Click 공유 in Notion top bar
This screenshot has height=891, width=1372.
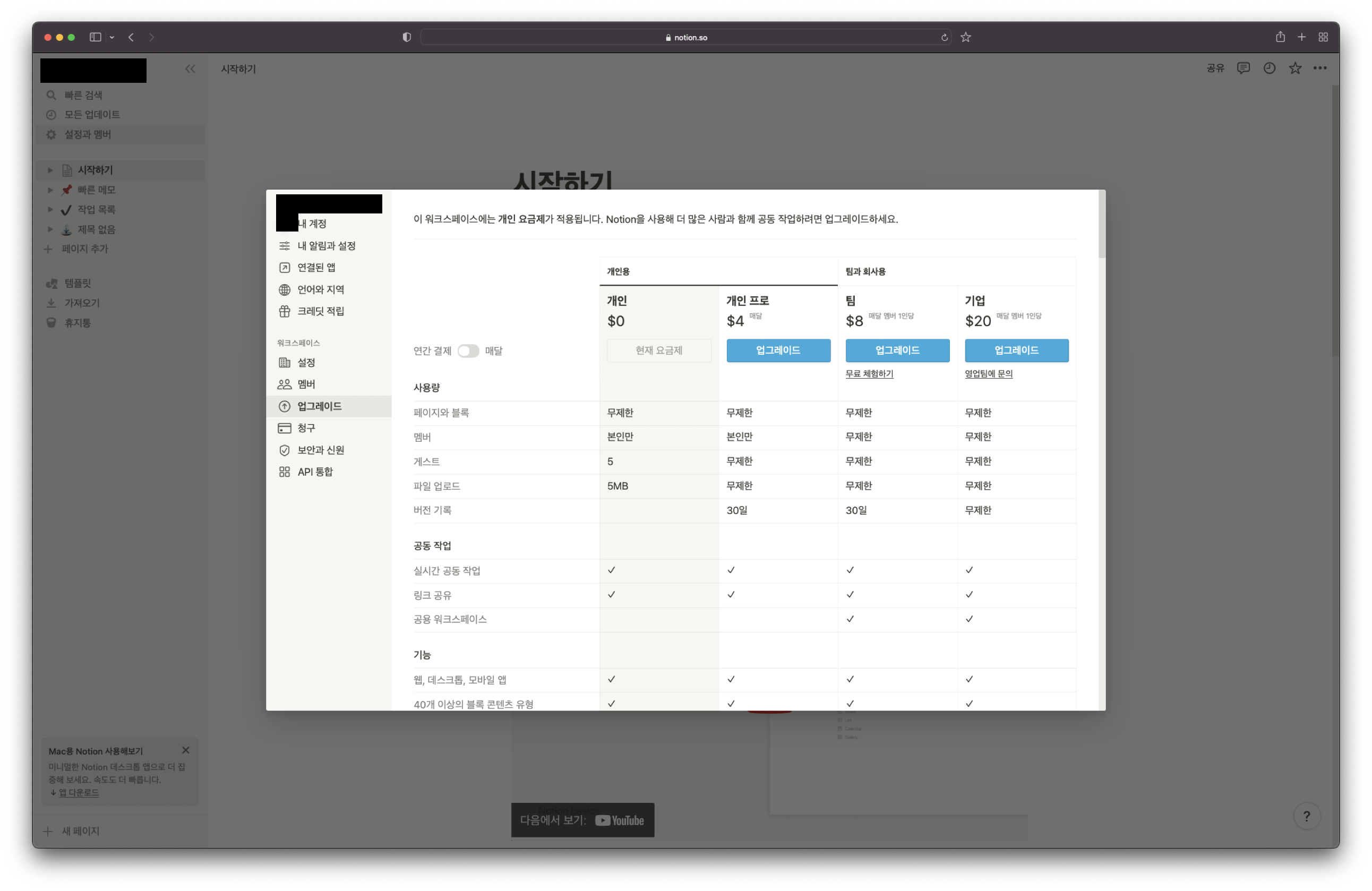(1215, 68)
